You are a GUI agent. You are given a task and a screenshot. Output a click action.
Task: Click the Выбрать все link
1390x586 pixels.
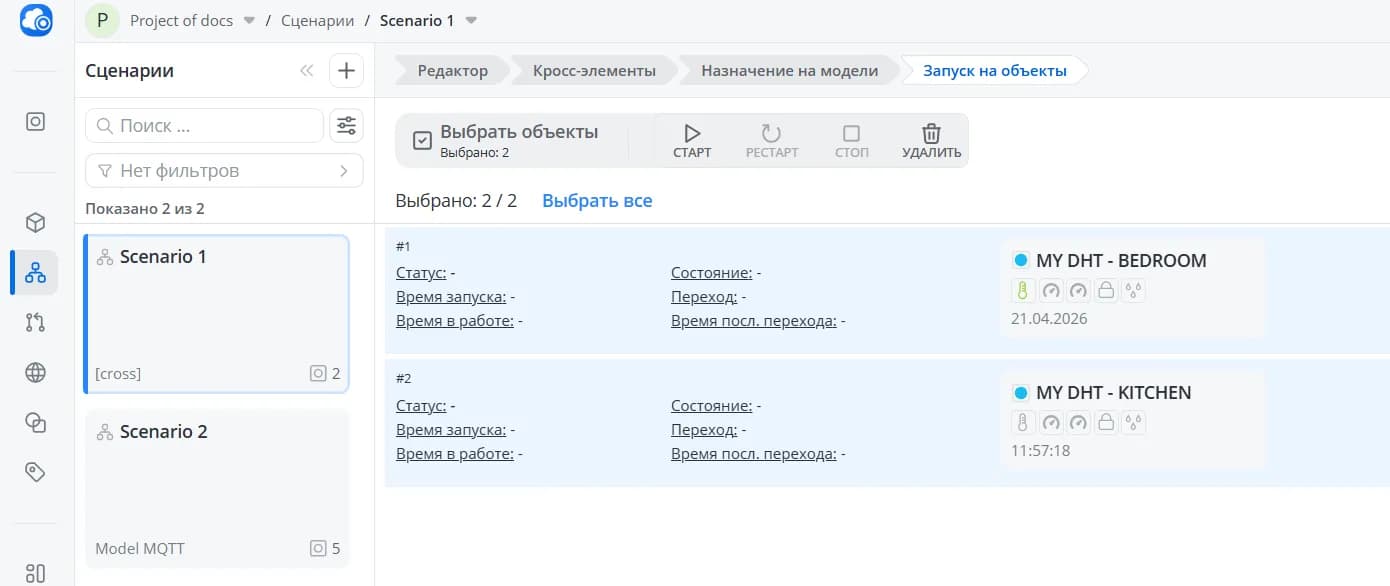pyautogui.click(x=597, y=201)
